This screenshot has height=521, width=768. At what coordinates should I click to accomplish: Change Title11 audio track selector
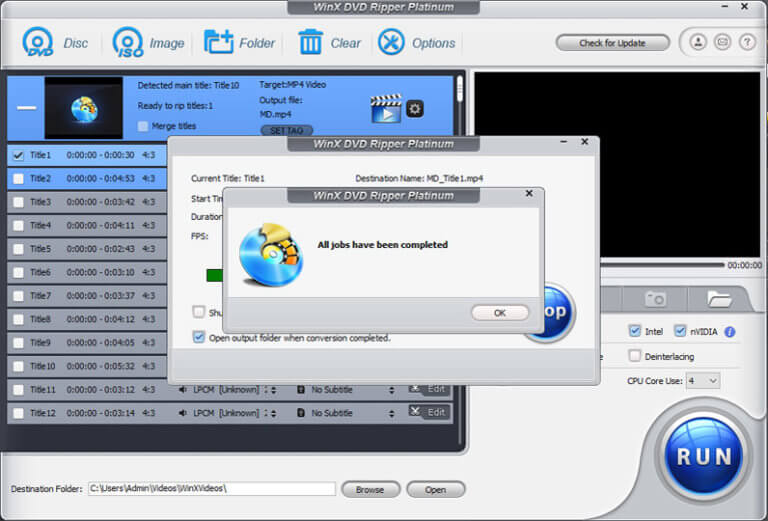273,390
